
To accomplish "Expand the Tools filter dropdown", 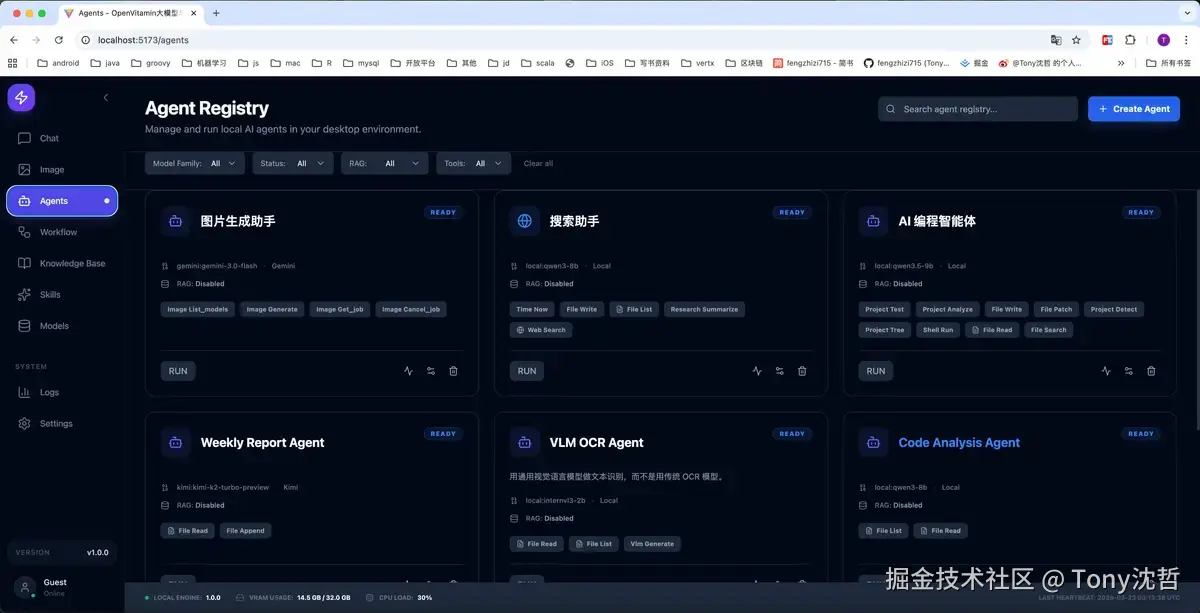I will pos(474,163).
